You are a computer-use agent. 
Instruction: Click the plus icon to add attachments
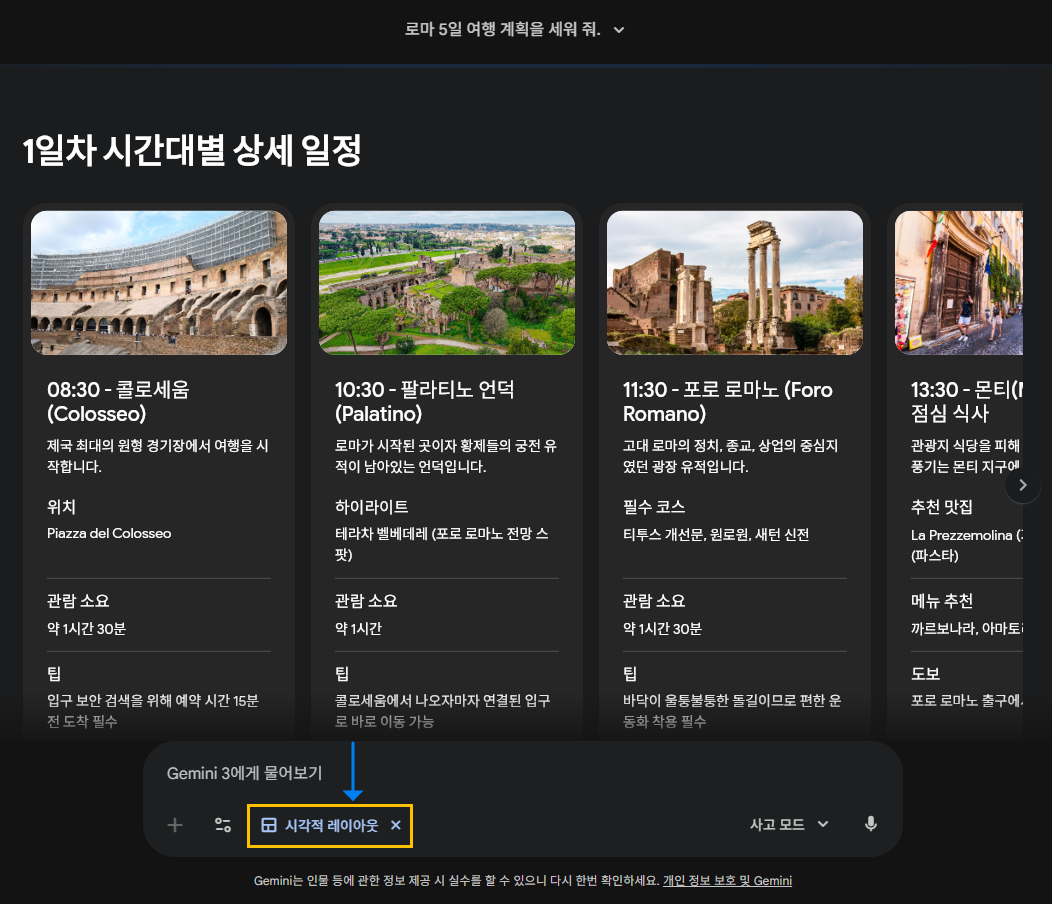(174, 825)
